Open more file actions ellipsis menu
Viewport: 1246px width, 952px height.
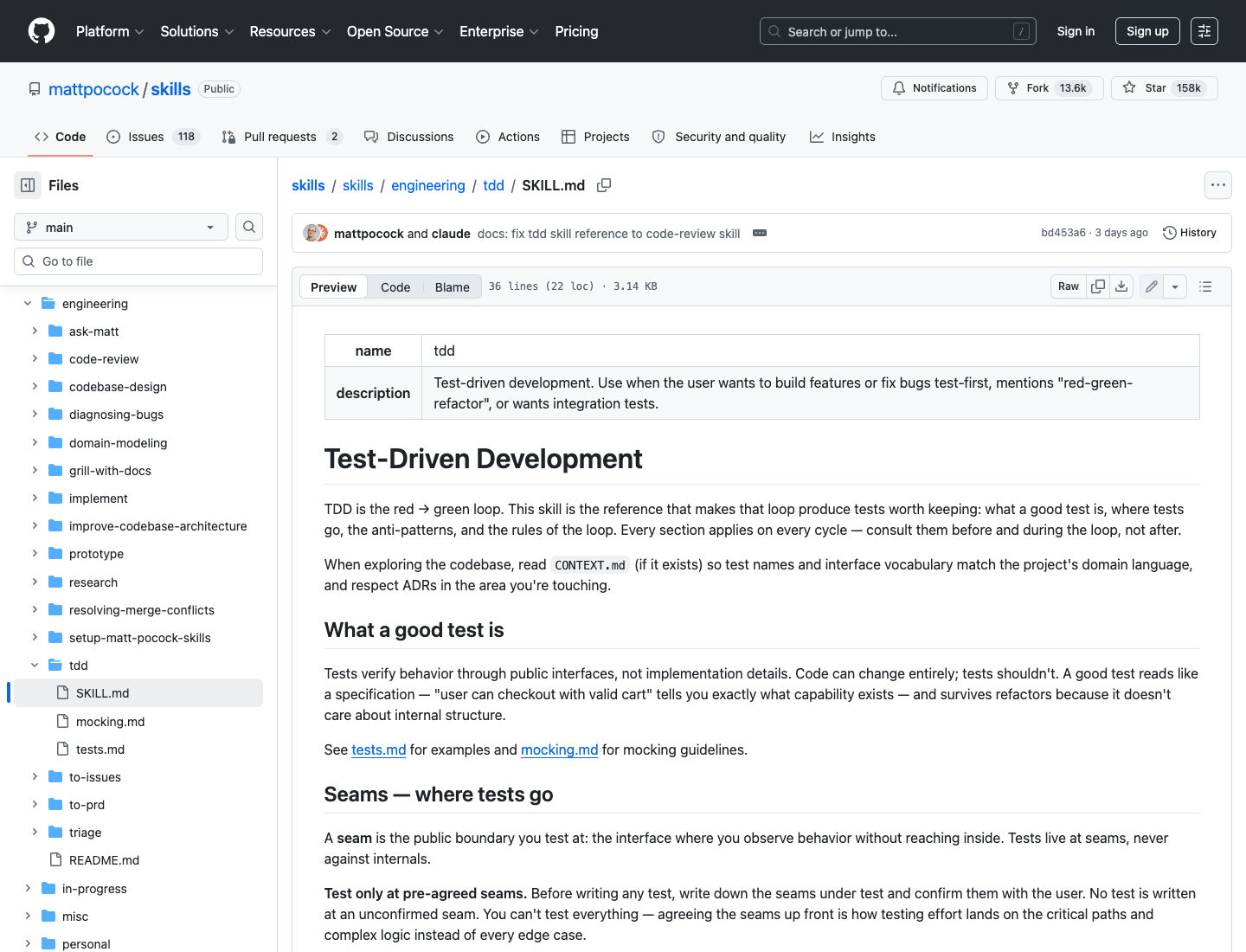pos(1218,185)
